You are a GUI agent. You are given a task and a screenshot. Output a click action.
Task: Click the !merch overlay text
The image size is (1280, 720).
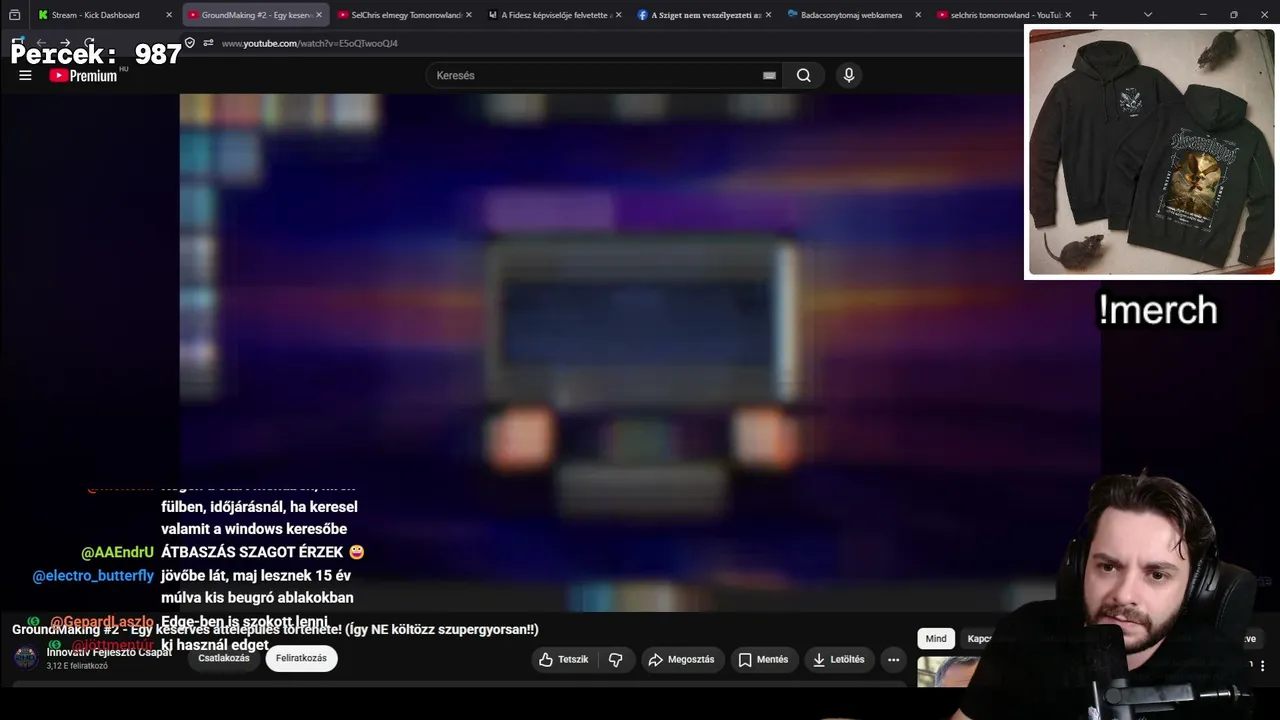pos(1158,310)
